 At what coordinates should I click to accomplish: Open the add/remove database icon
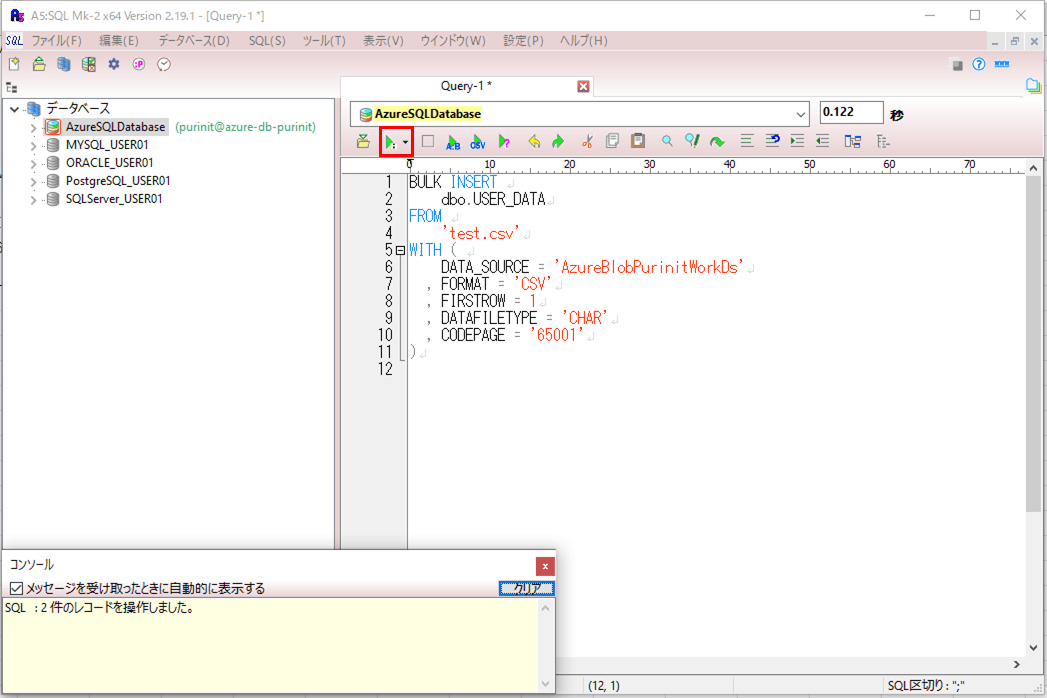pyautogui.click(x=63, y=64)
